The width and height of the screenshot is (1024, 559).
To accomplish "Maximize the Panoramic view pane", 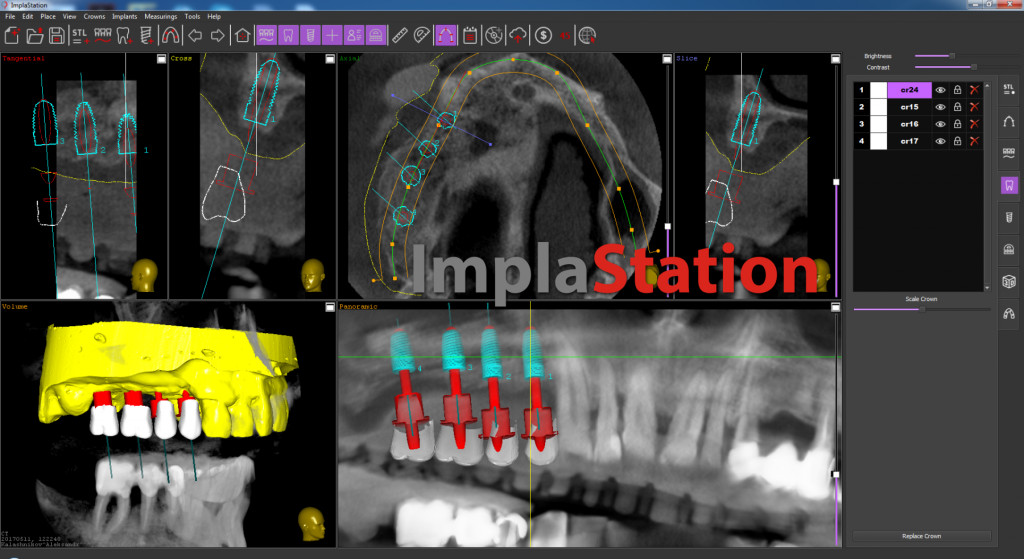I will click(x=835, y=307).
